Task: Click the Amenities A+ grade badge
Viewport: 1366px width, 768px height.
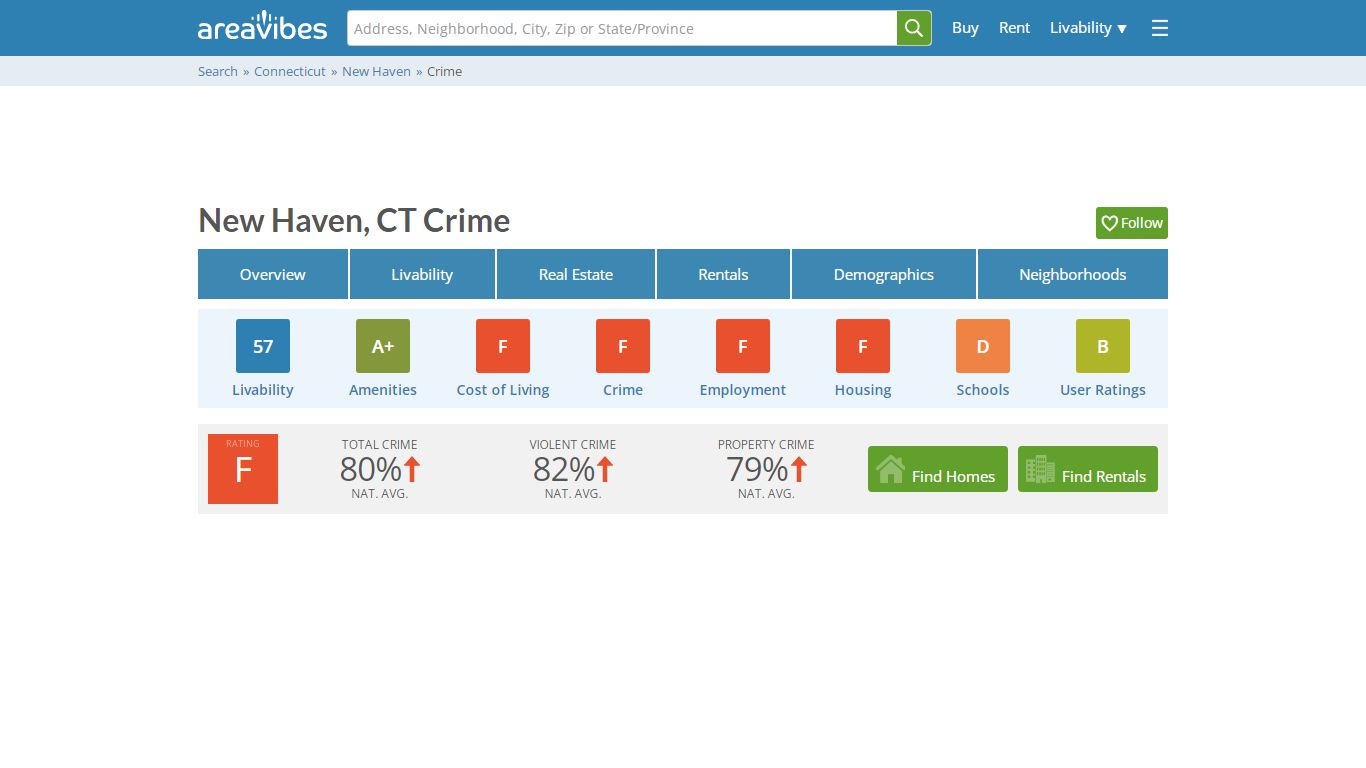Action: [x=383, y=346]
